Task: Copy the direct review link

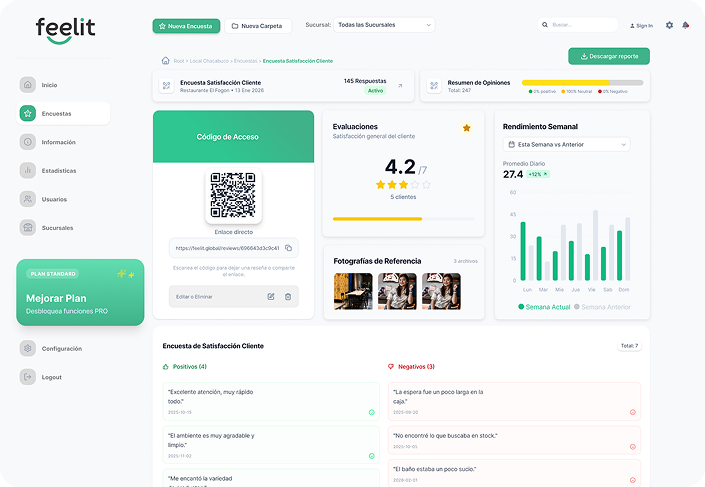Action: (x=288, y=248)
